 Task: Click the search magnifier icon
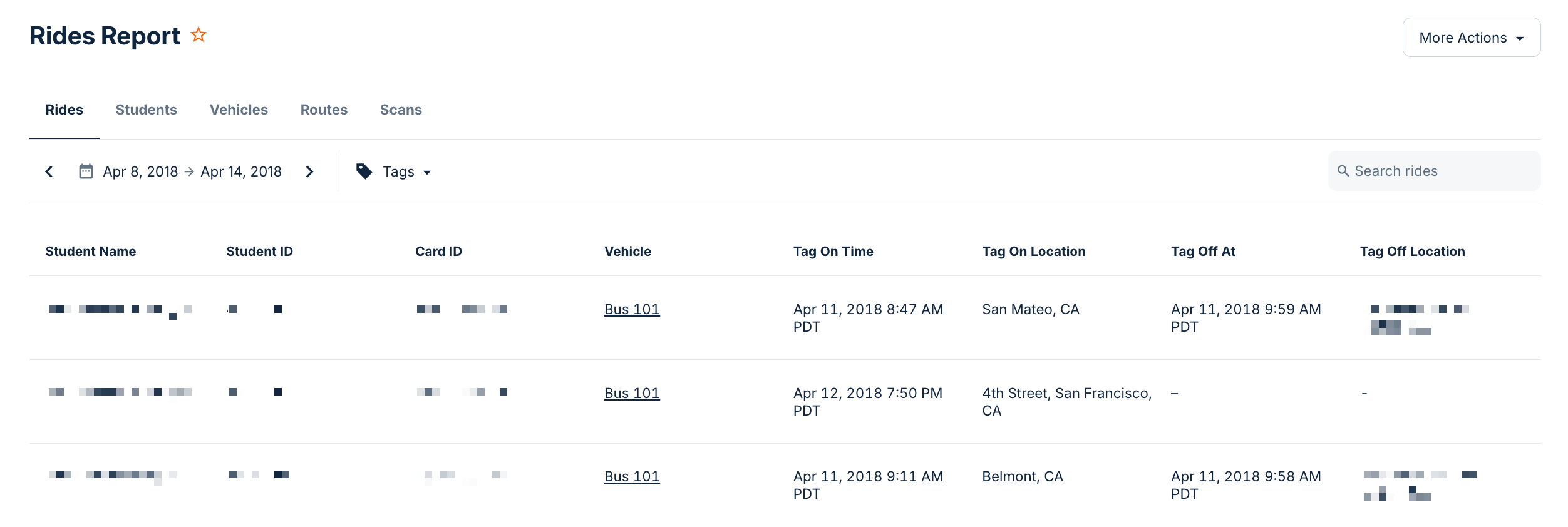[x=1343, y=171]
